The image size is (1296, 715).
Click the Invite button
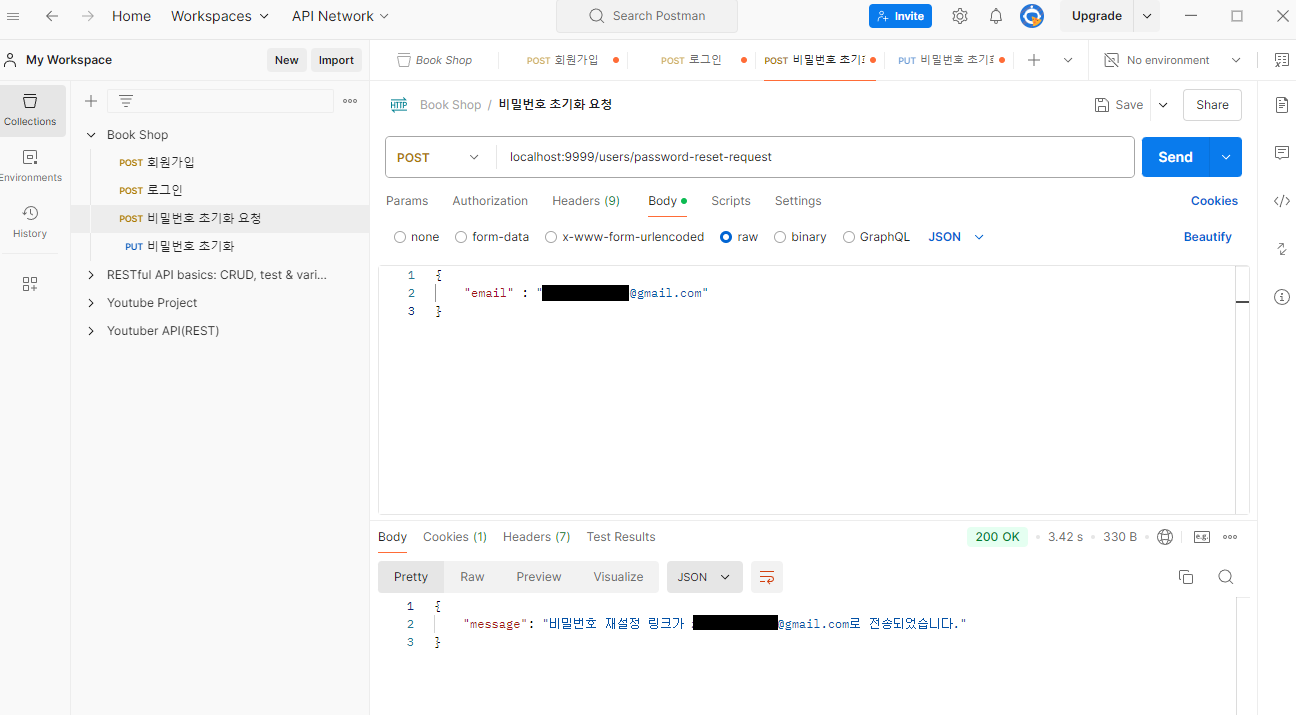900,16
